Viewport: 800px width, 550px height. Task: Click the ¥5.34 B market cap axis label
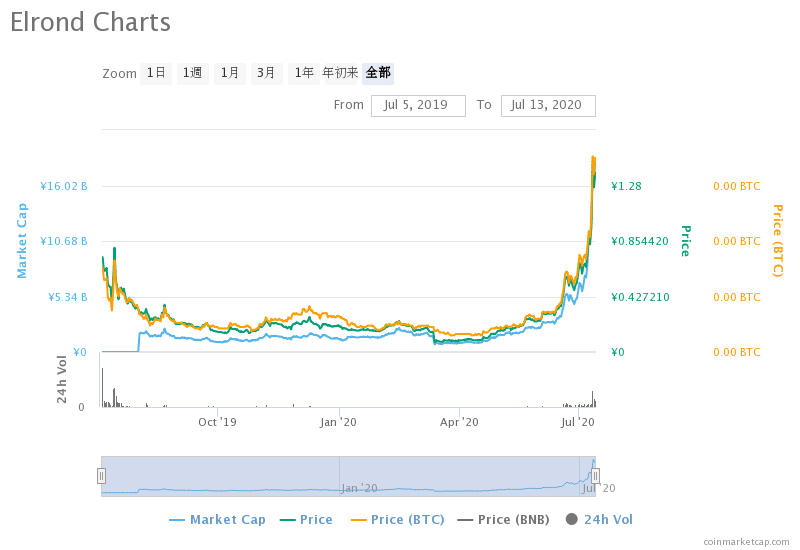(67, 297)
